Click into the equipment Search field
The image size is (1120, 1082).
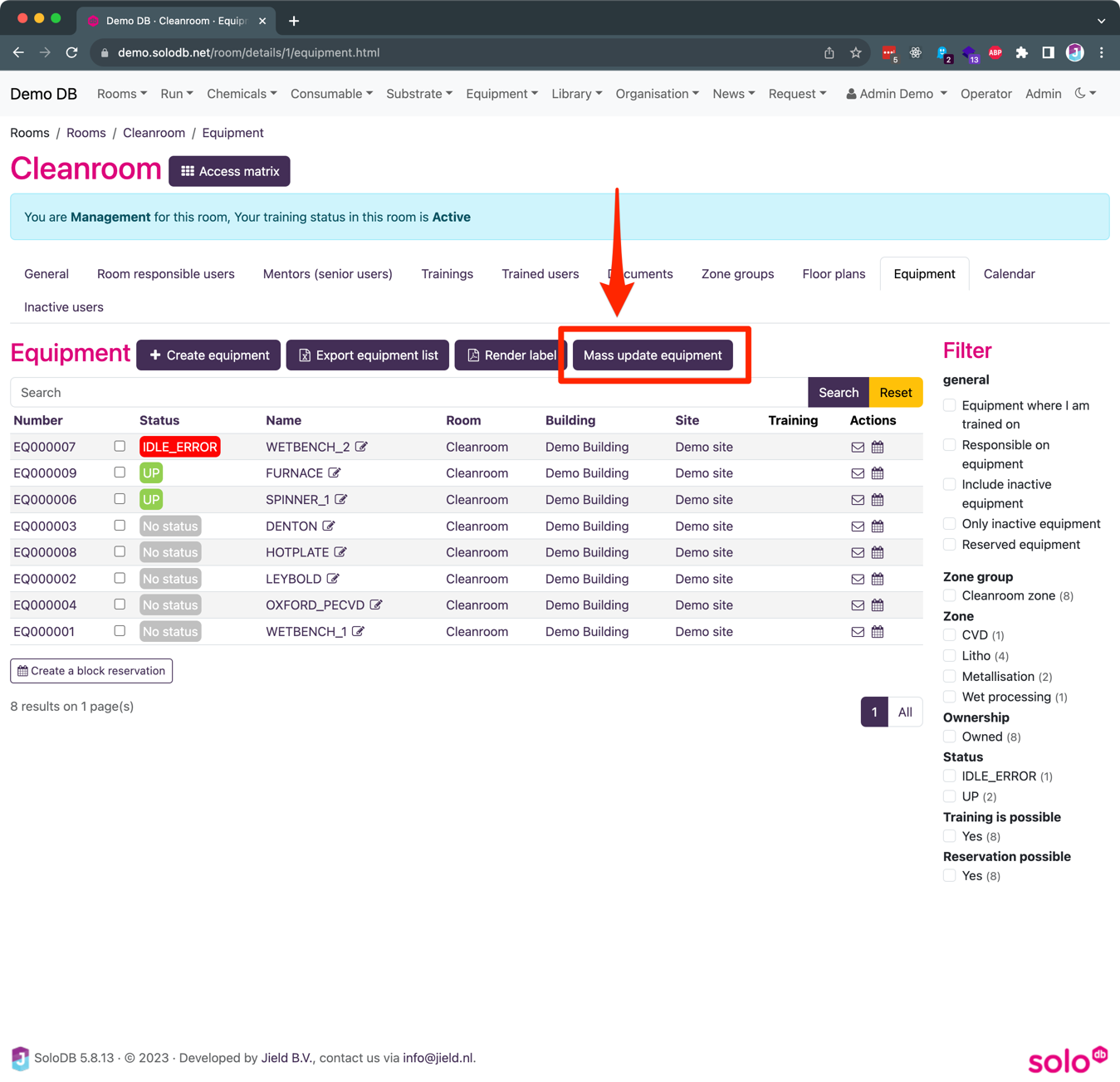pyautogui.click(x=408, y=393)
